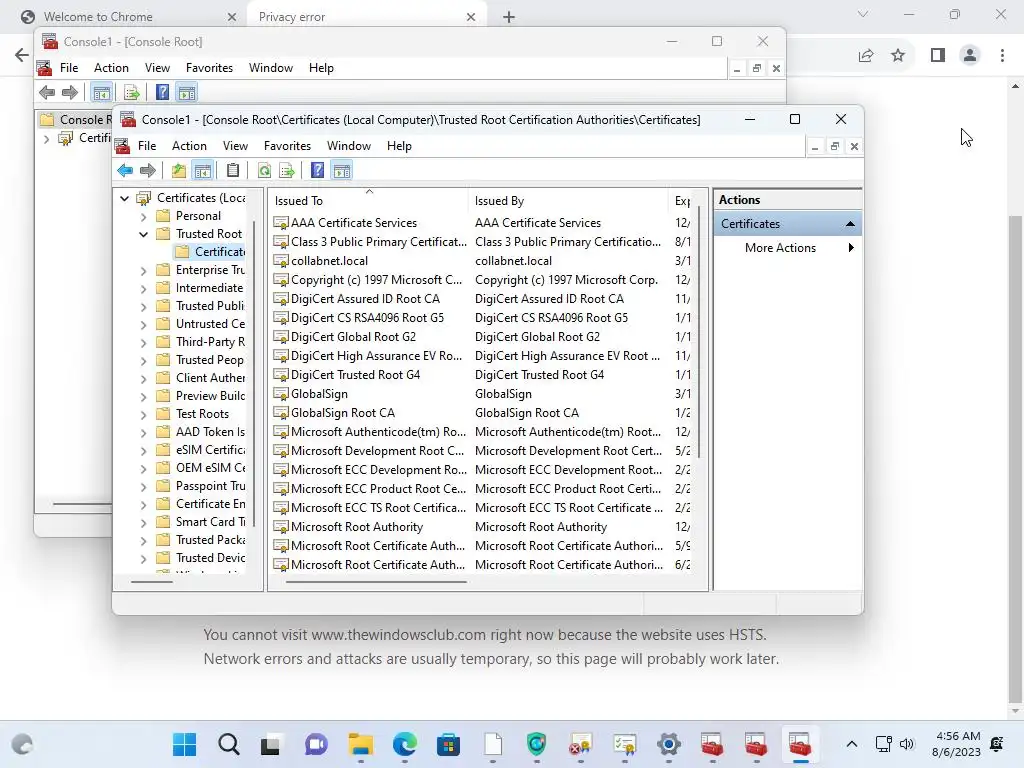Expand Certifi... node in the rear Console Root window
The image size is (1024, 768).
click(46, 138)
